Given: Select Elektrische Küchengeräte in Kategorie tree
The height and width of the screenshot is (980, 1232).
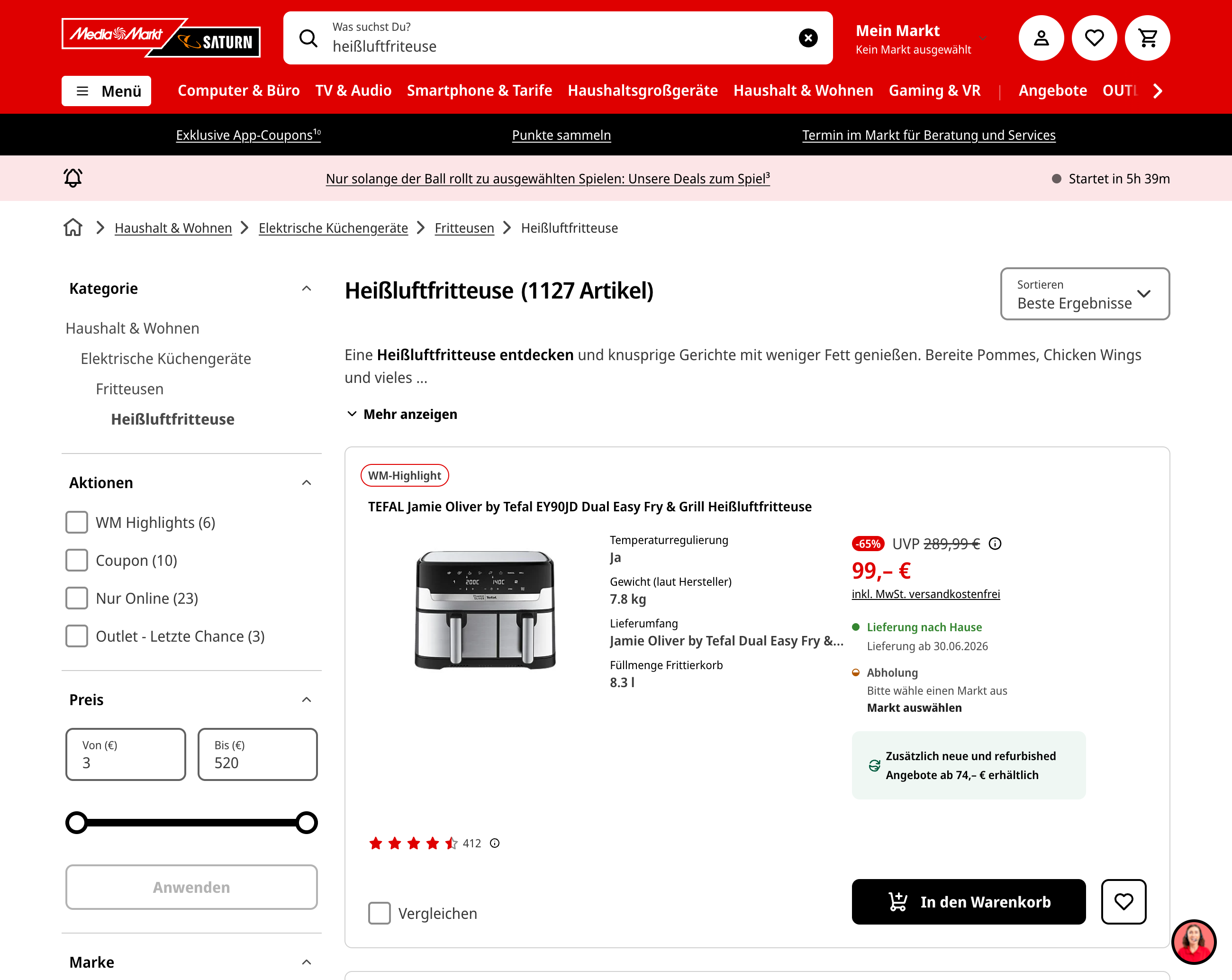Looking at the screenshot, I should point(166,358).
